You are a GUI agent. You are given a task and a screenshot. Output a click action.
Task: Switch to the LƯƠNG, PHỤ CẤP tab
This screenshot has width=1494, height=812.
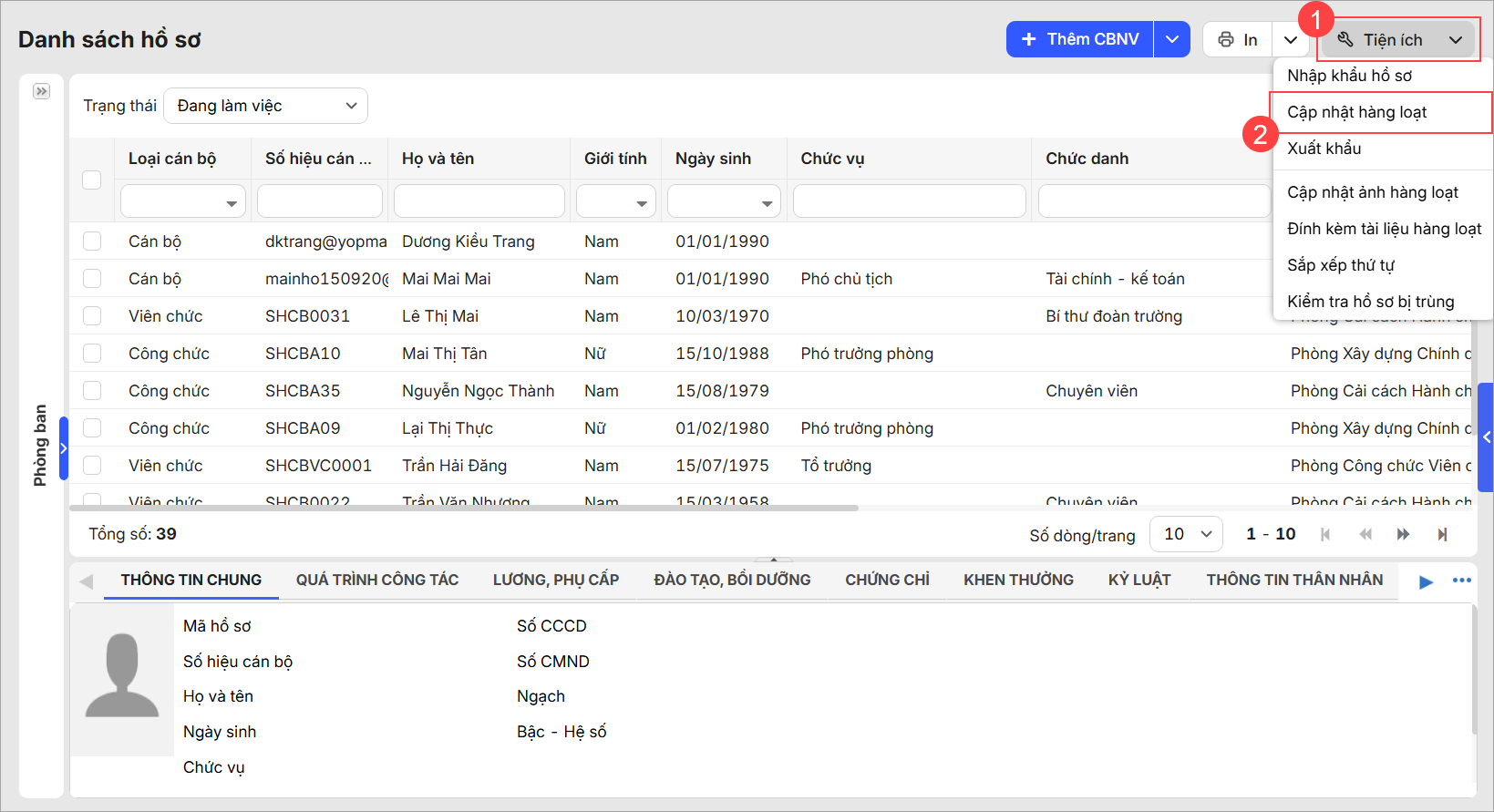pyautogui.click(x=555, y=580)
